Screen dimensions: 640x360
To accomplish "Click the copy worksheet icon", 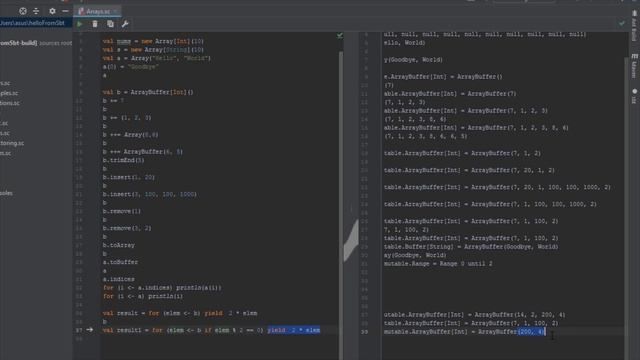I will 110,24.
